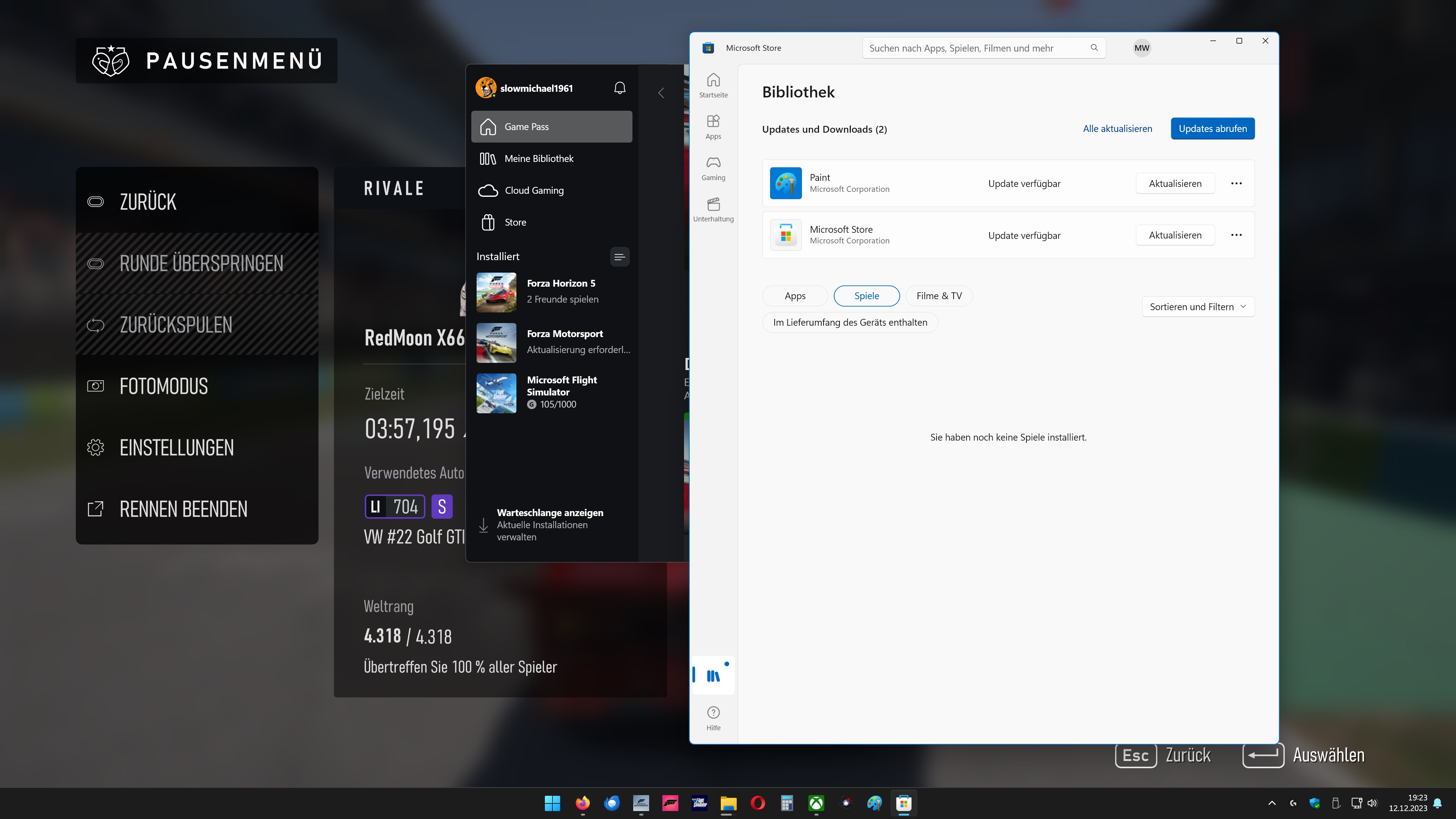Image resolution: width=1456 pixels, height=819 pixels.
Task: Open clock and date 19:23 in taskbar
Action: pos(1408,803)
